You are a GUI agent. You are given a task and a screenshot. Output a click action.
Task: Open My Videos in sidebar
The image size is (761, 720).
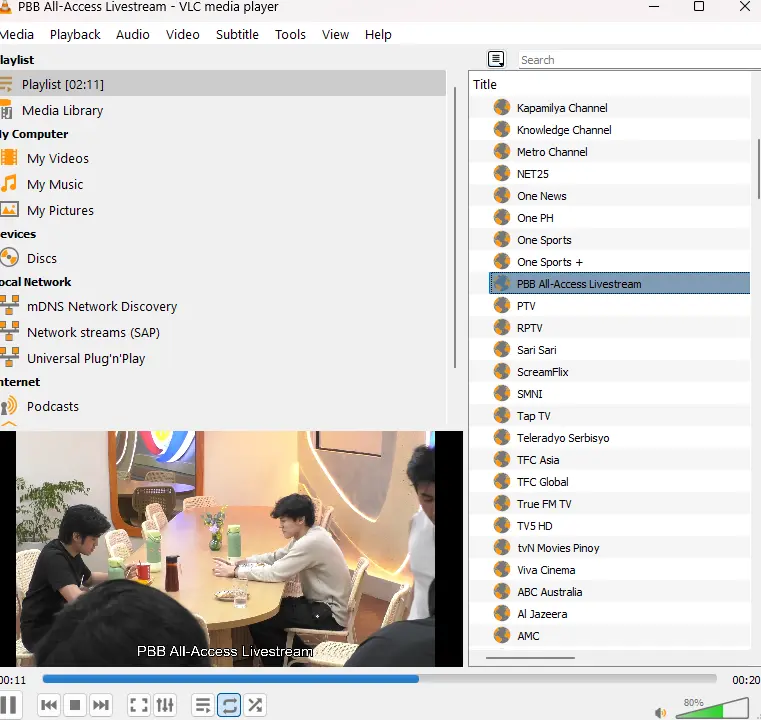pyautogui.click(x=223, y=158)
